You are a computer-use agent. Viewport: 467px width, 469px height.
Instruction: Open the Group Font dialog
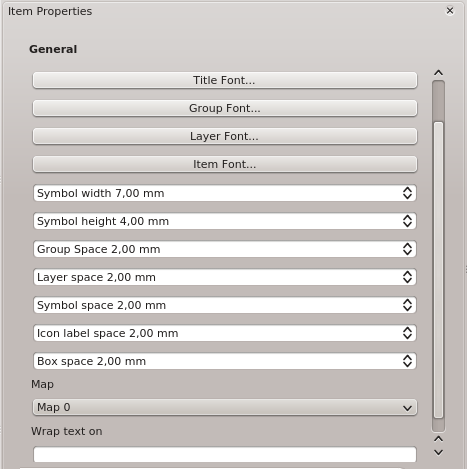click(225, 108)
